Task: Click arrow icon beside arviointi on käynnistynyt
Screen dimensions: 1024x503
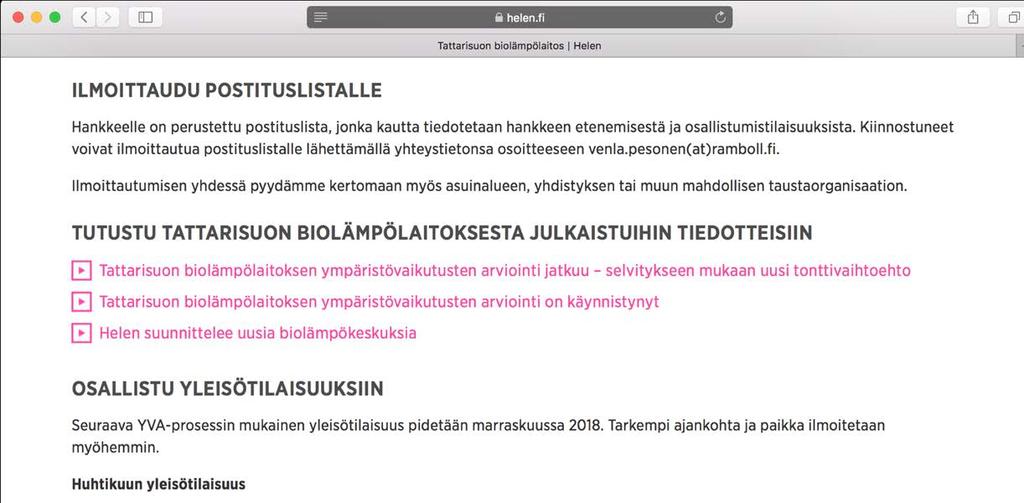Action: pos(81,302)
